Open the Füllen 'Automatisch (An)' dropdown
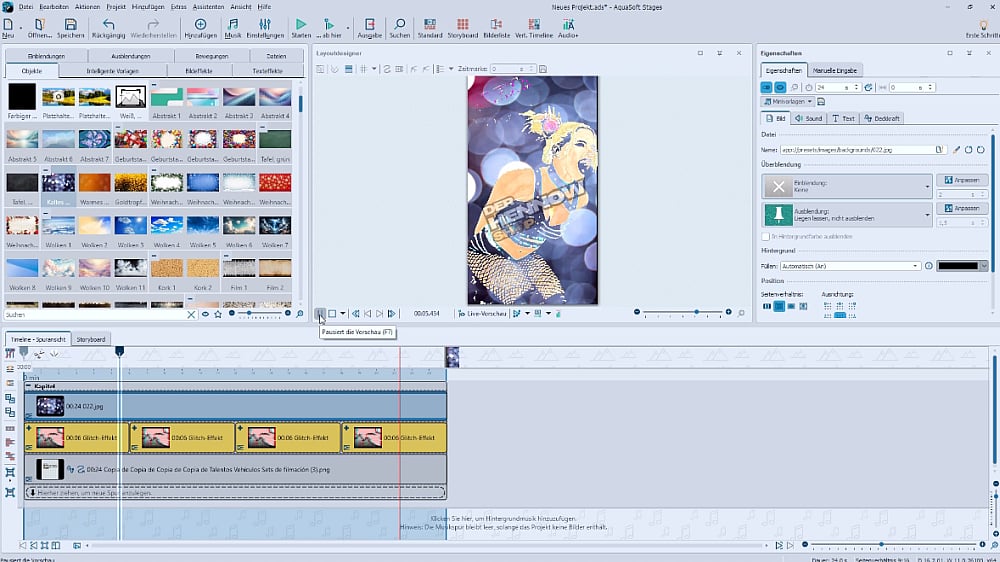 coord(916,266)
